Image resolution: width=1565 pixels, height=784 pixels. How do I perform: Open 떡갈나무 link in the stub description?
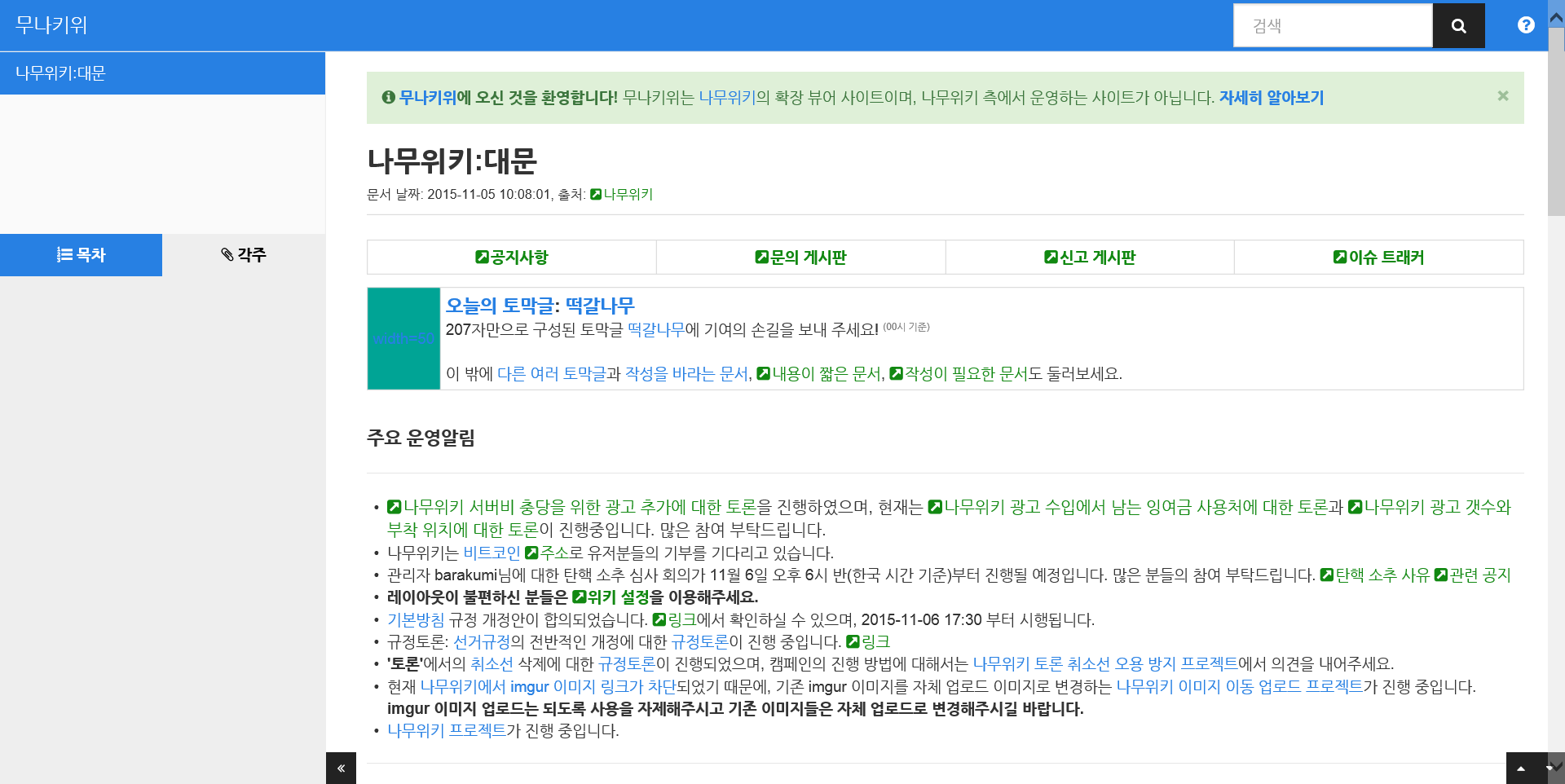(656, 329)
